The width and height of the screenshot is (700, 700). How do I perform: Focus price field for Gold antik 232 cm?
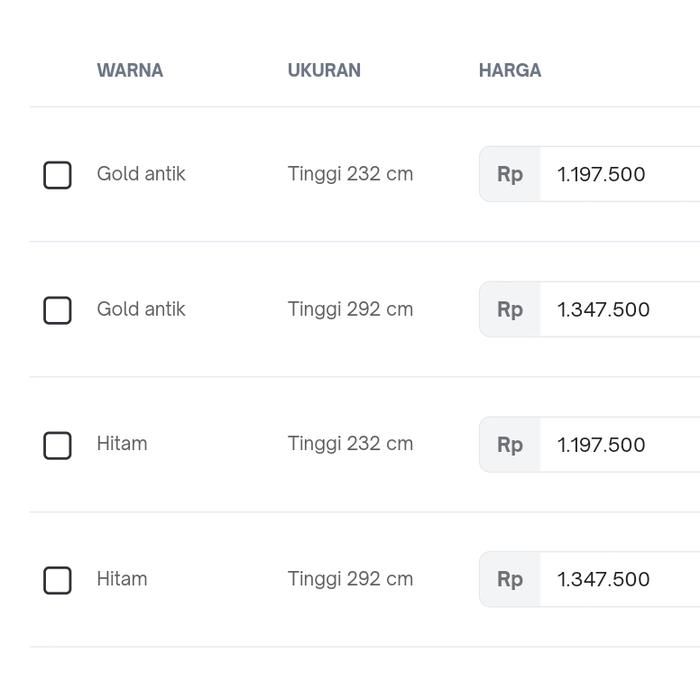click(x=620, y=175)
